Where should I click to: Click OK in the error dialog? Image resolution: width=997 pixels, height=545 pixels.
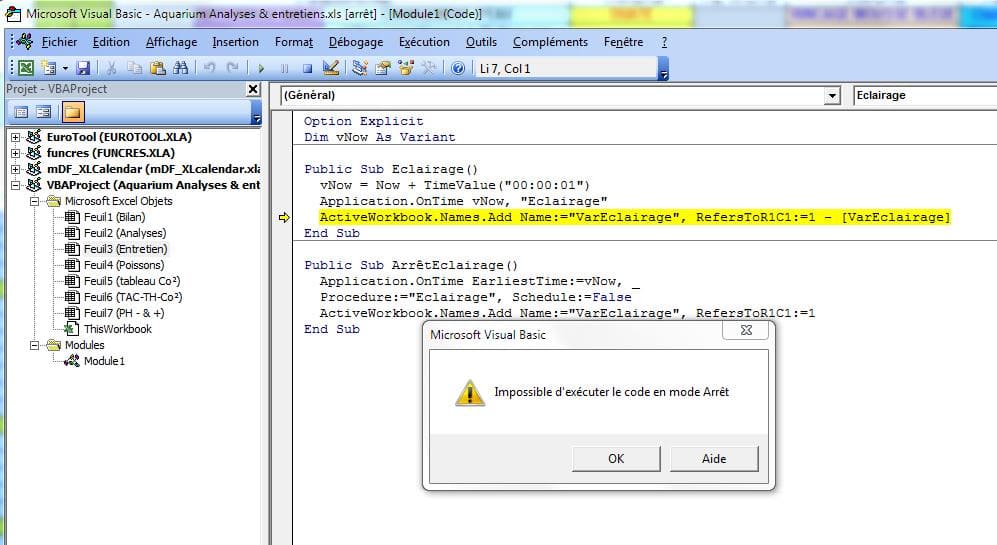point(616,459)
